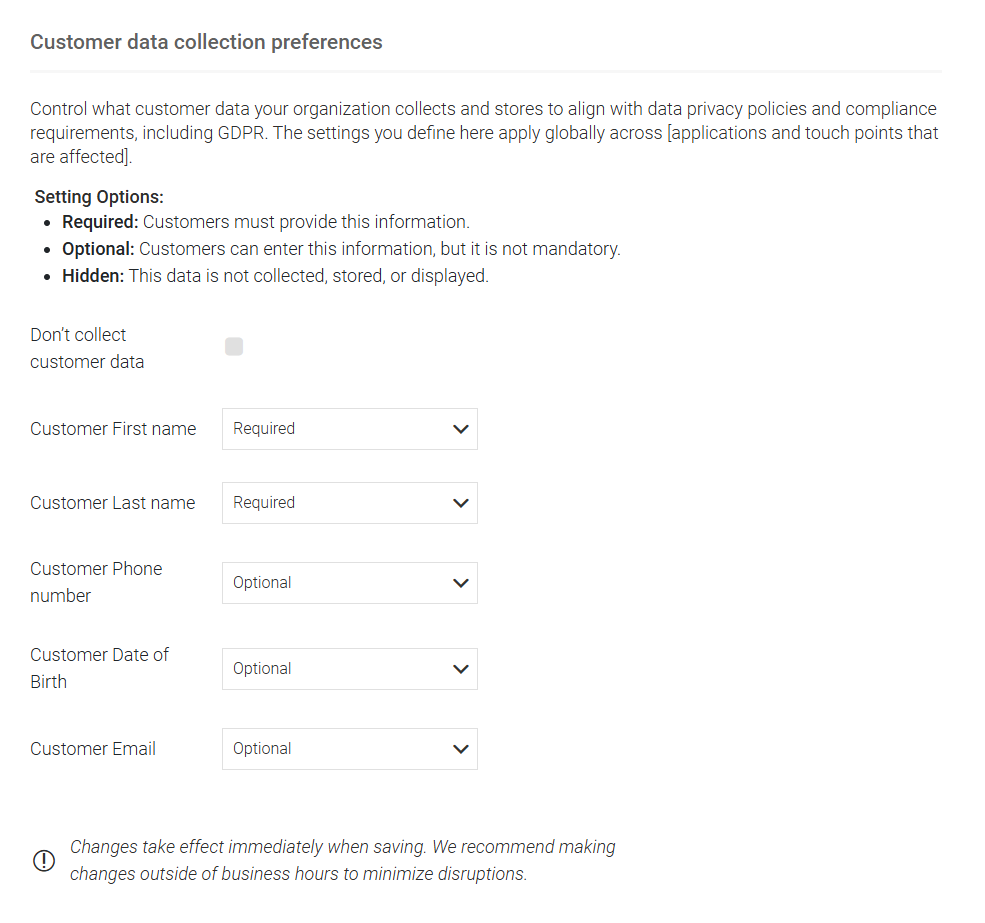Viewport: 985px width, 923px height.
Task: Click the bold "Optional:" option description
Action: coord(98,249)
